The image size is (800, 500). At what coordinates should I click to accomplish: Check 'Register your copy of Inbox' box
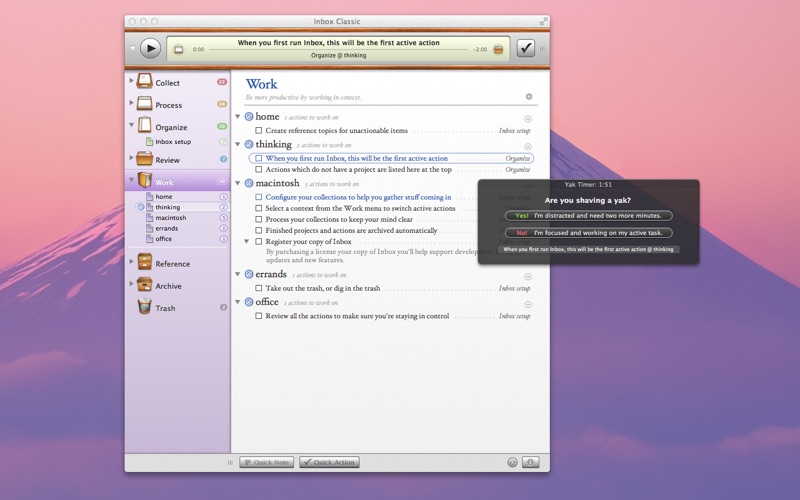259,242
